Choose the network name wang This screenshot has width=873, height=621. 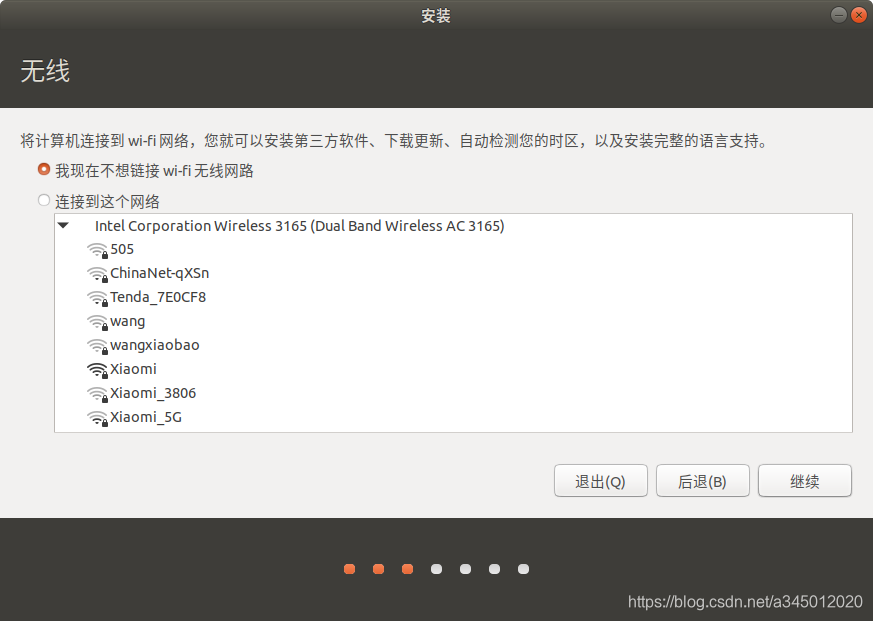127,322
